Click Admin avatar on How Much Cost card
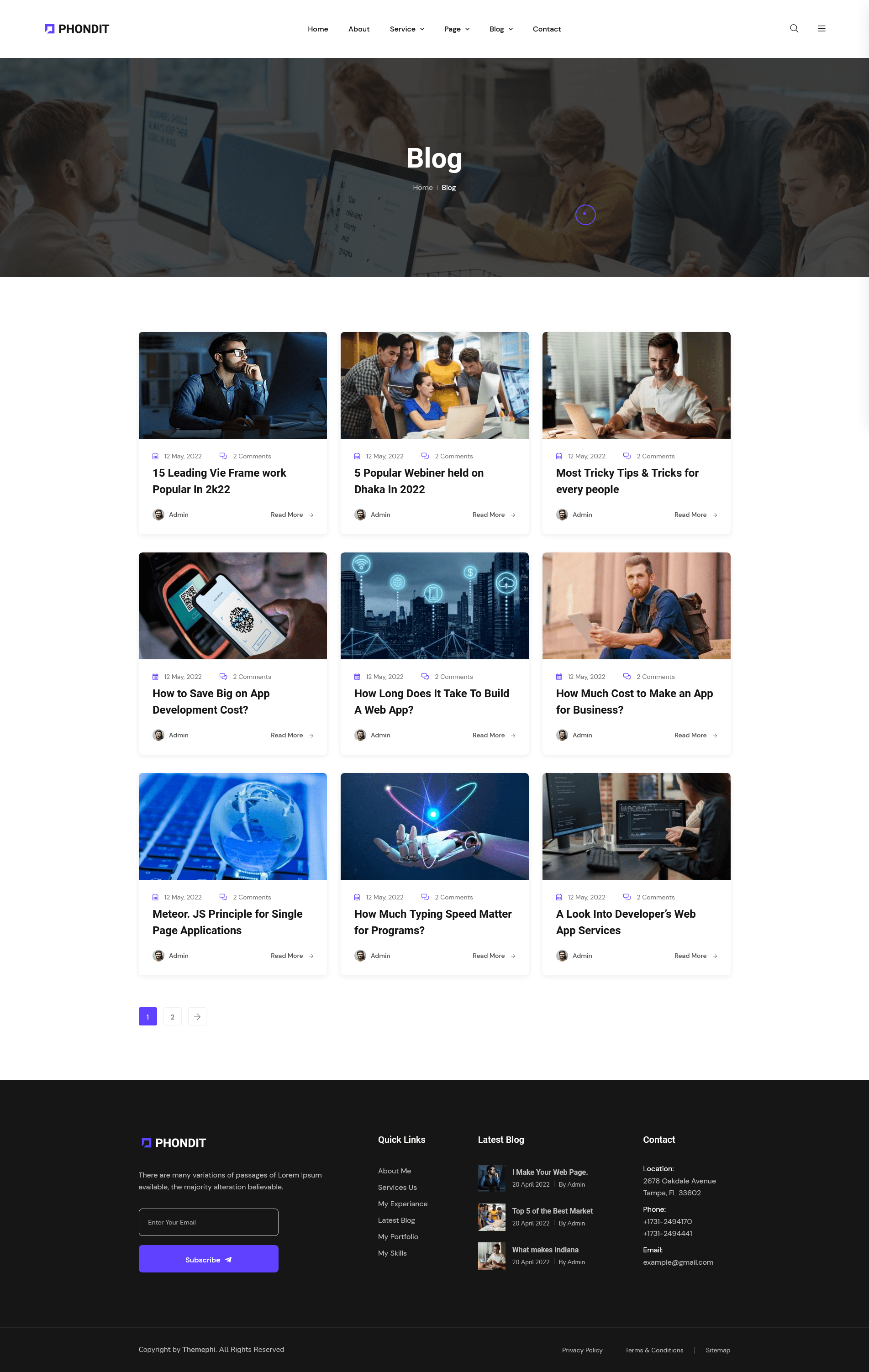The image size is (869, 1372). pos(562,735)
